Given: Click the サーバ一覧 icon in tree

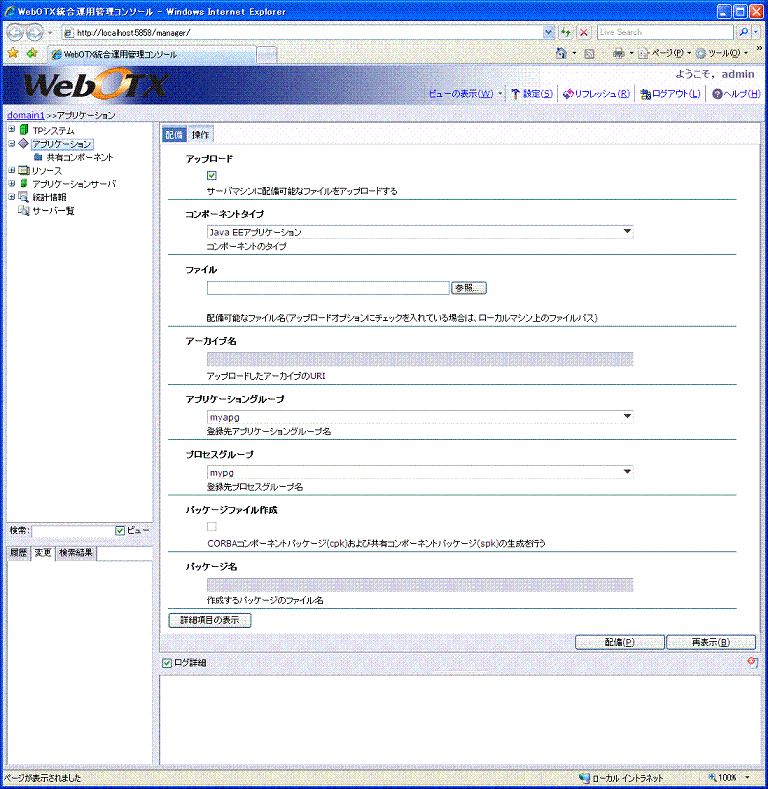Looking at the screenshot, I should click(x=23, y=210).
